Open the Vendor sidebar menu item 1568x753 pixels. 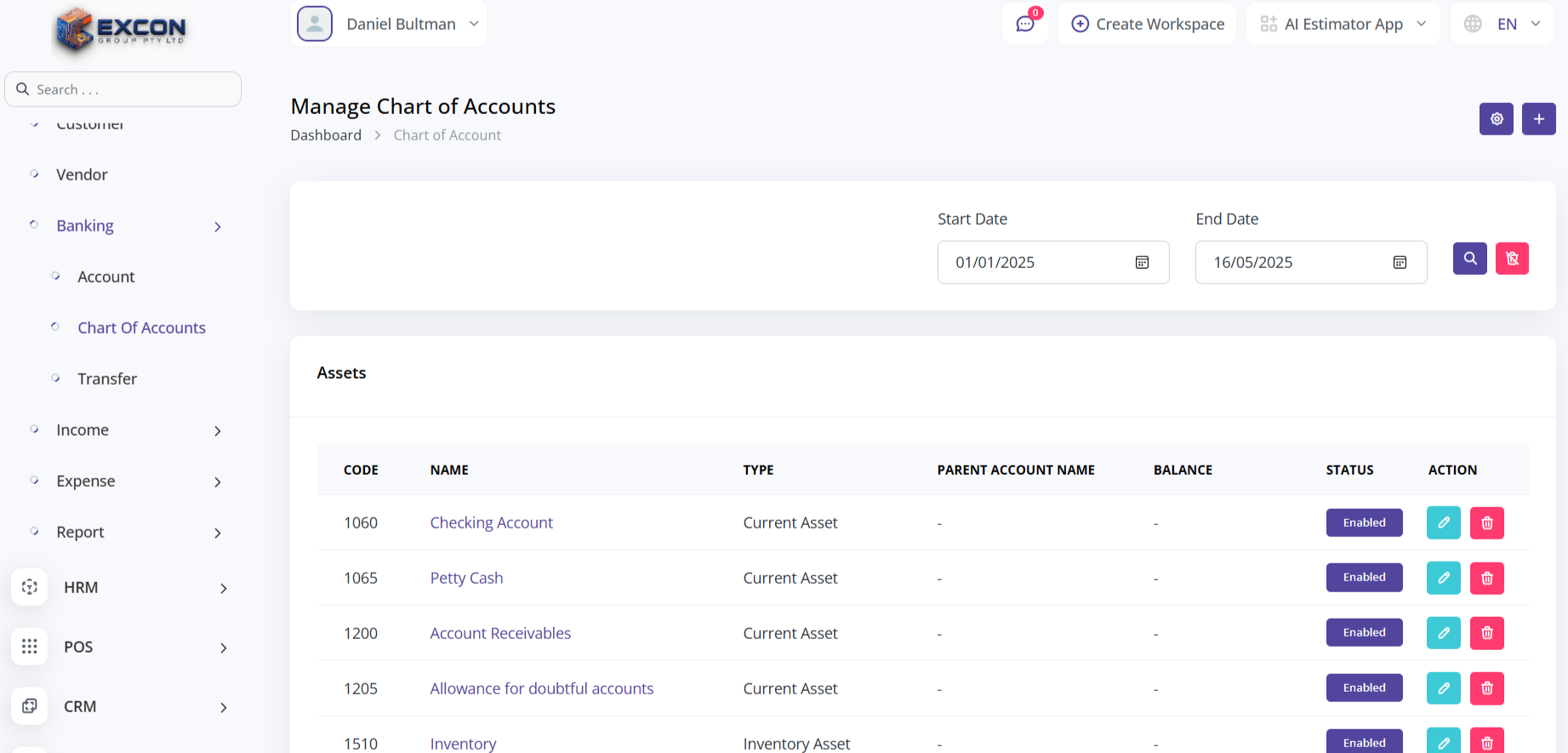[x=82, y=175]
